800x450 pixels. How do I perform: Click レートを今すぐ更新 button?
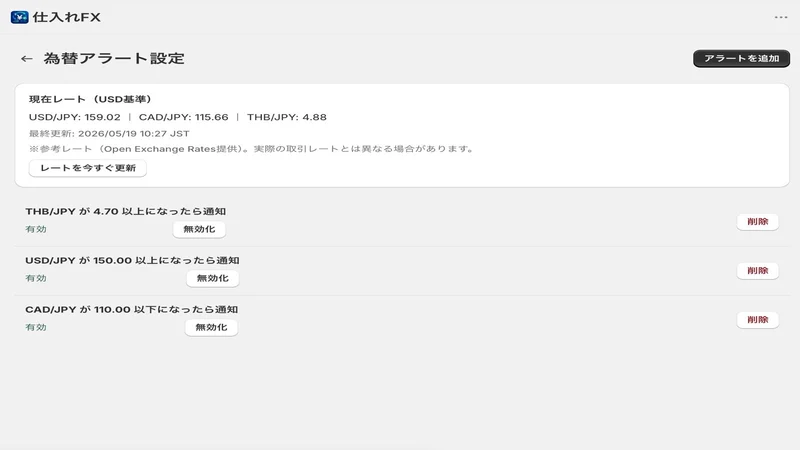[88, 168]
